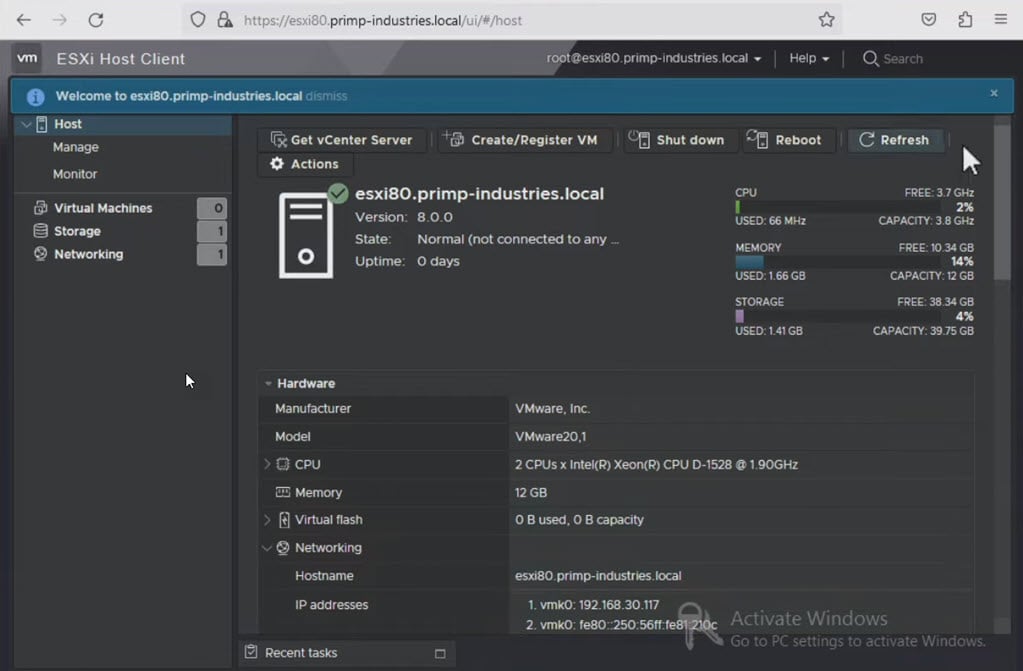Click the CPU chip icon in Hardware

[282, 464]
